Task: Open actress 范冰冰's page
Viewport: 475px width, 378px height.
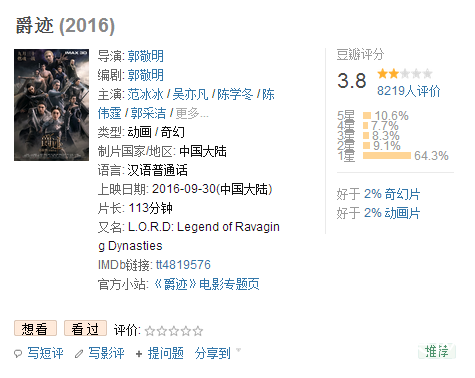Action: (x=145, y=94)
